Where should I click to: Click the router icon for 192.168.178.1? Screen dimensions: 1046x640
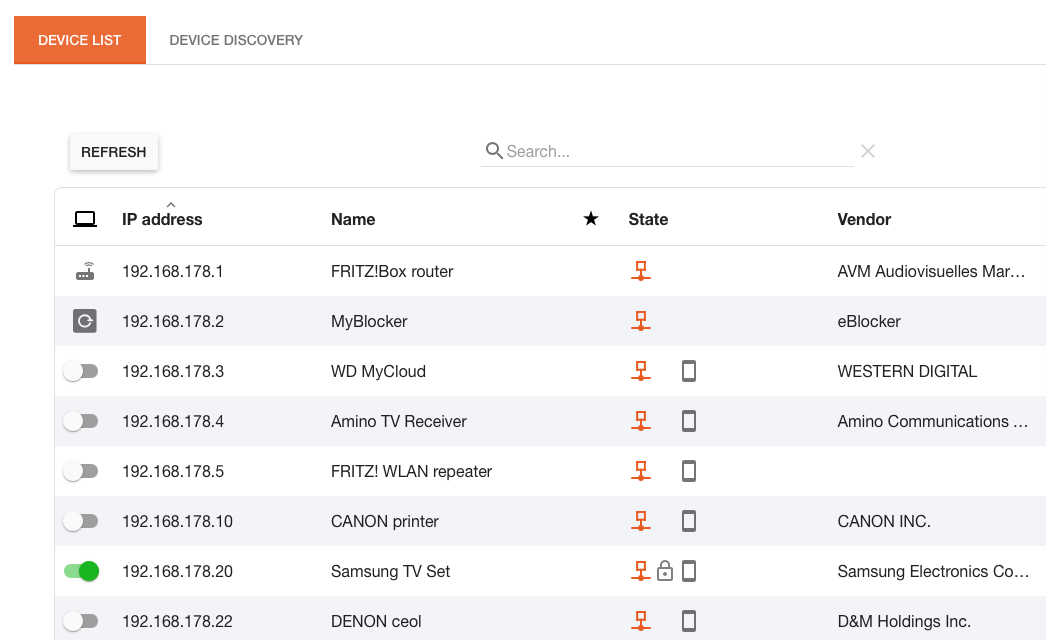[x=85, y=271]
